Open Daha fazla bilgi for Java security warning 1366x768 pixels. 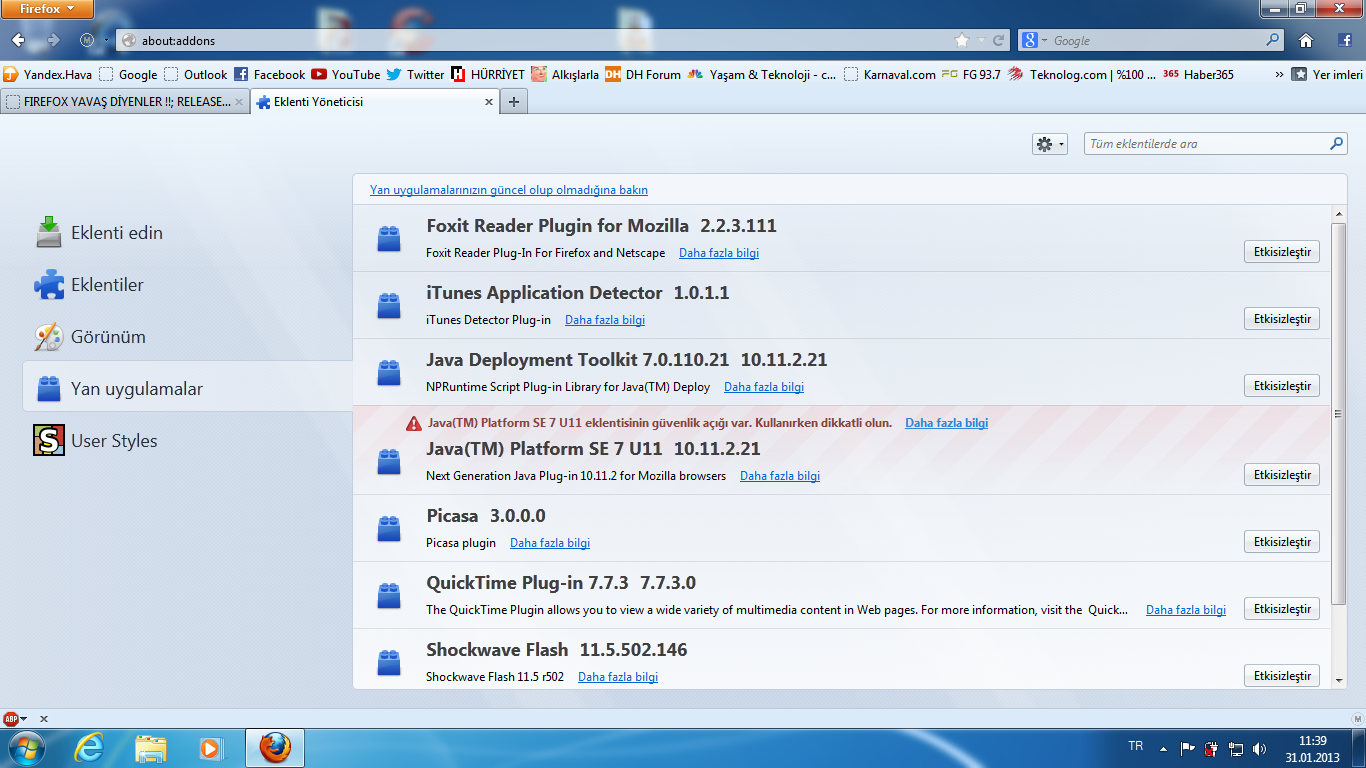(946, 423)
